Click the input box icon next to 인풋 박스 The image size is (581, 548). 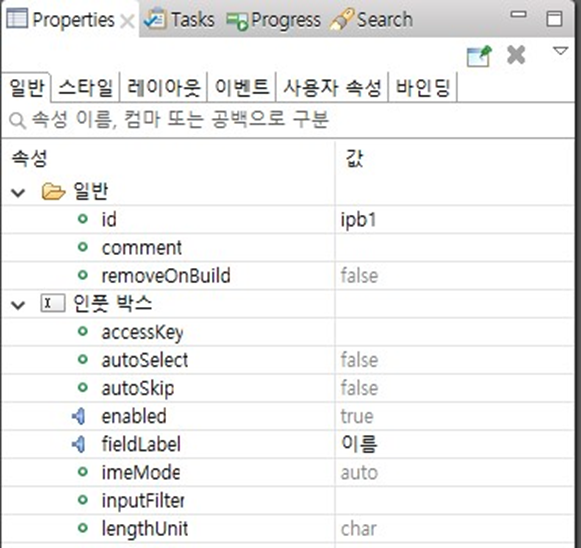point(52,303)
